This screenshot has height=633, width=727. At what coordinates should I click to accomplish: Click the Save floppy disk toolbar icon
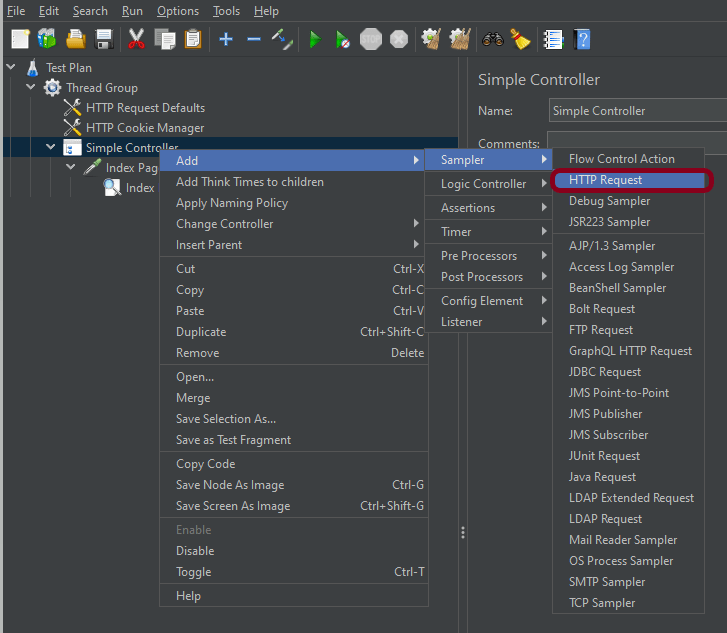(x=103, y=39)
